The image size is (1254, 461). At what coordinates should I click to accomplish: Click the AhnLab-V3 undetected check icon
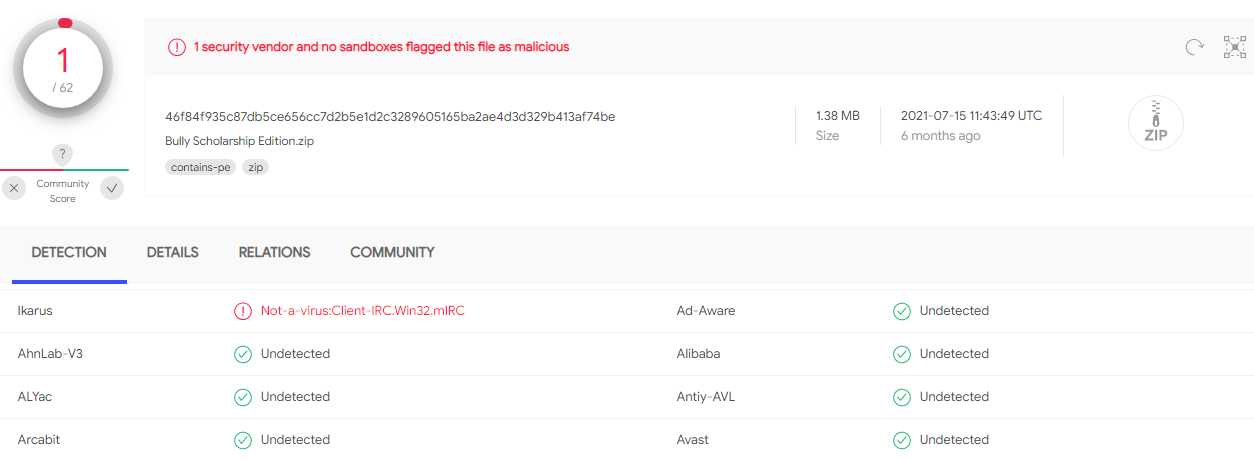coord(243,354)
